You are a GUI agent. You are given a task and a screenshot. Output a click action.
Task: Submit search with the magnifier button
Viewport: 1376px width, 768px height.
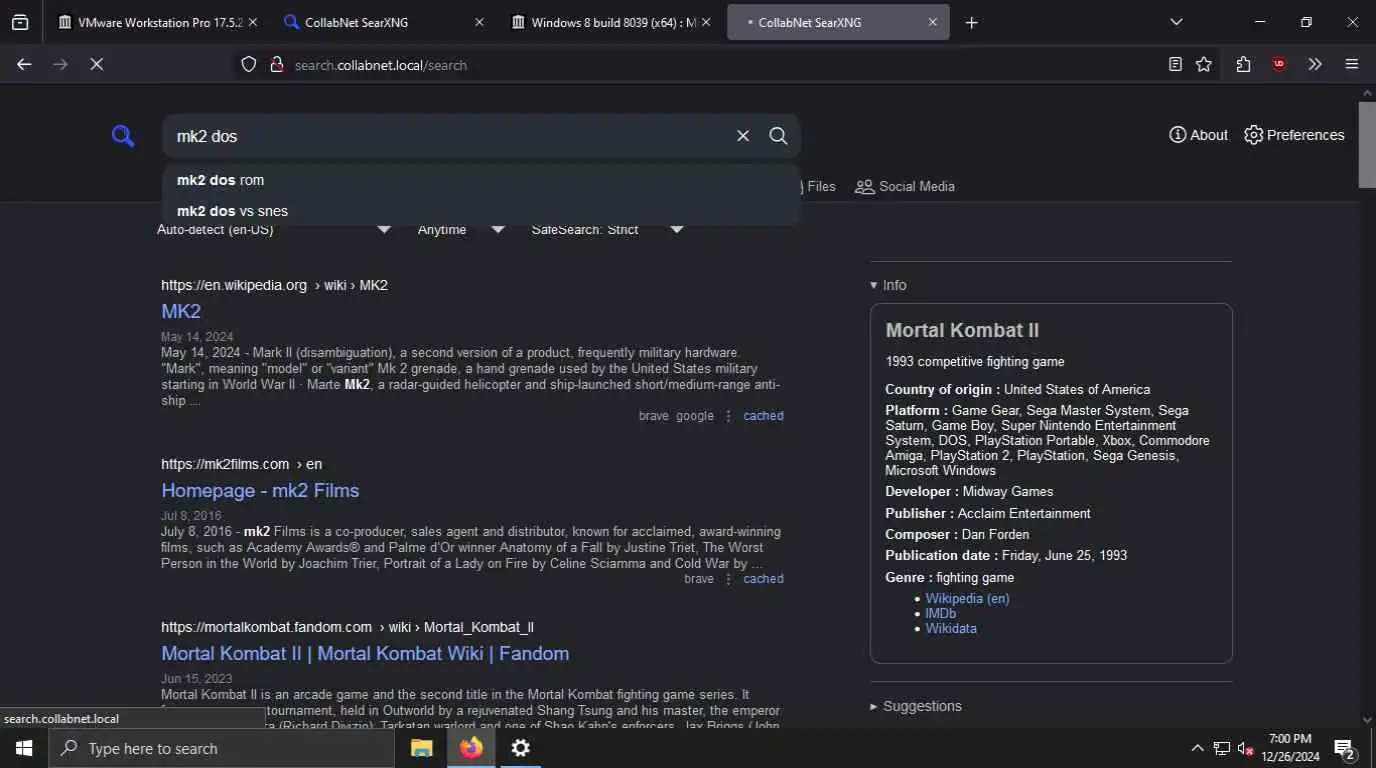[778, 136]
